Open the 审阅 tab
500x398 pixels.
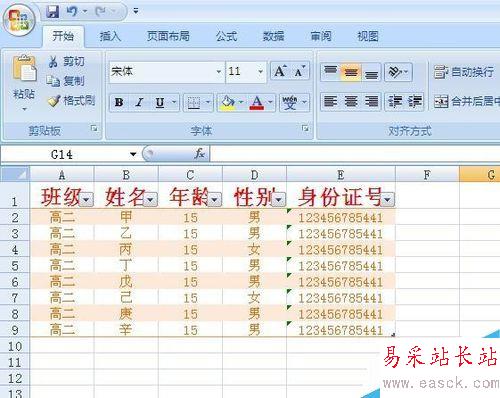pyautogui.click(x=321, y=36)
